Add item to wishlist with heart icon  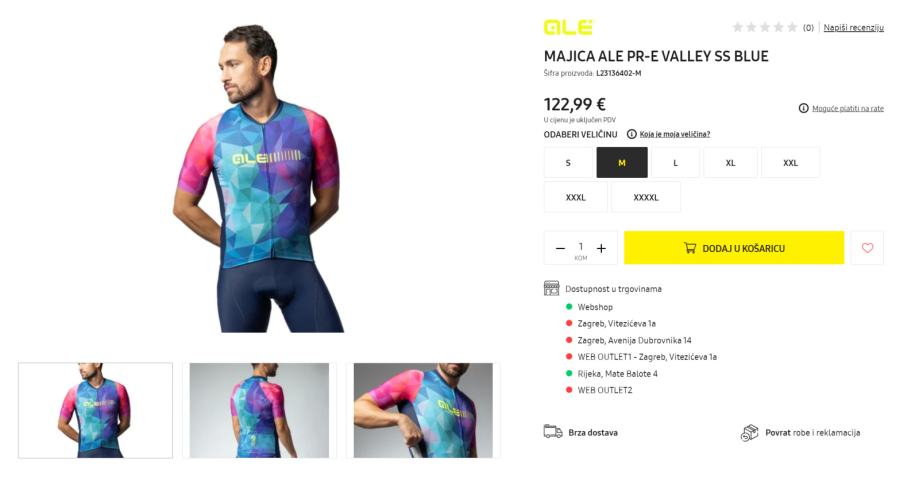click(867, 248)
